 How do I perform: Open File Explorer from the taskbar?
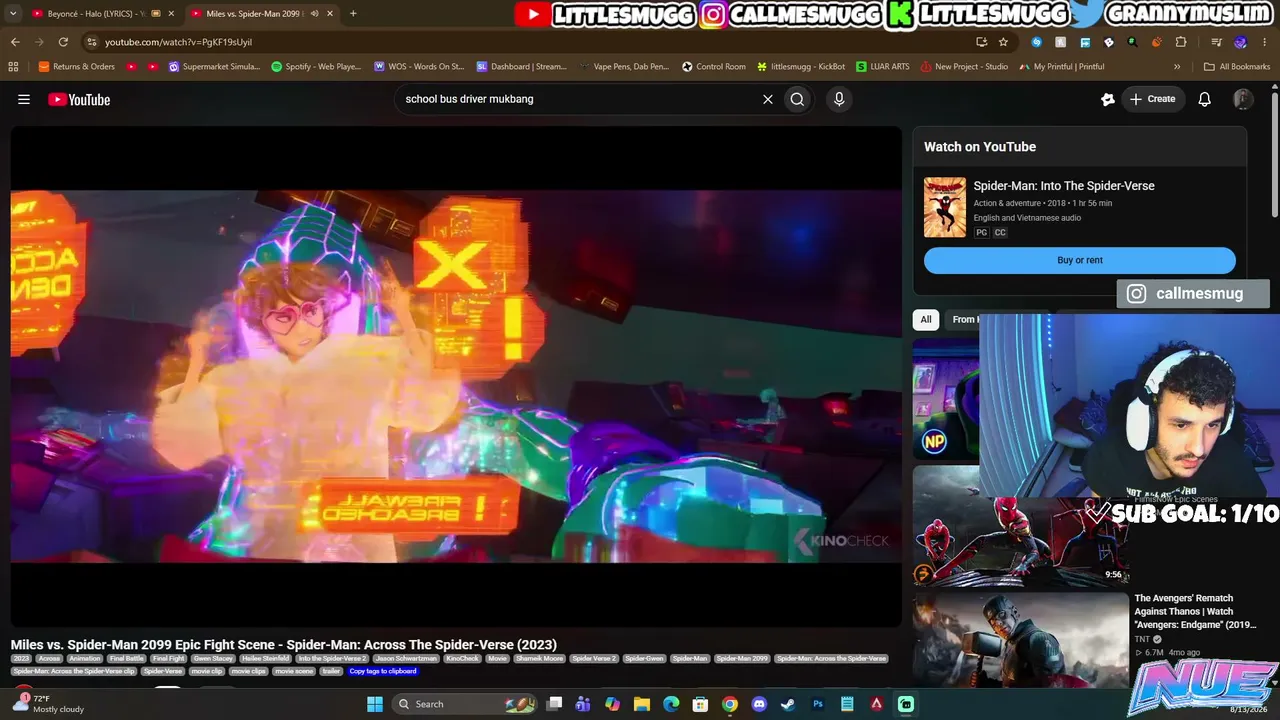[642, 704]
